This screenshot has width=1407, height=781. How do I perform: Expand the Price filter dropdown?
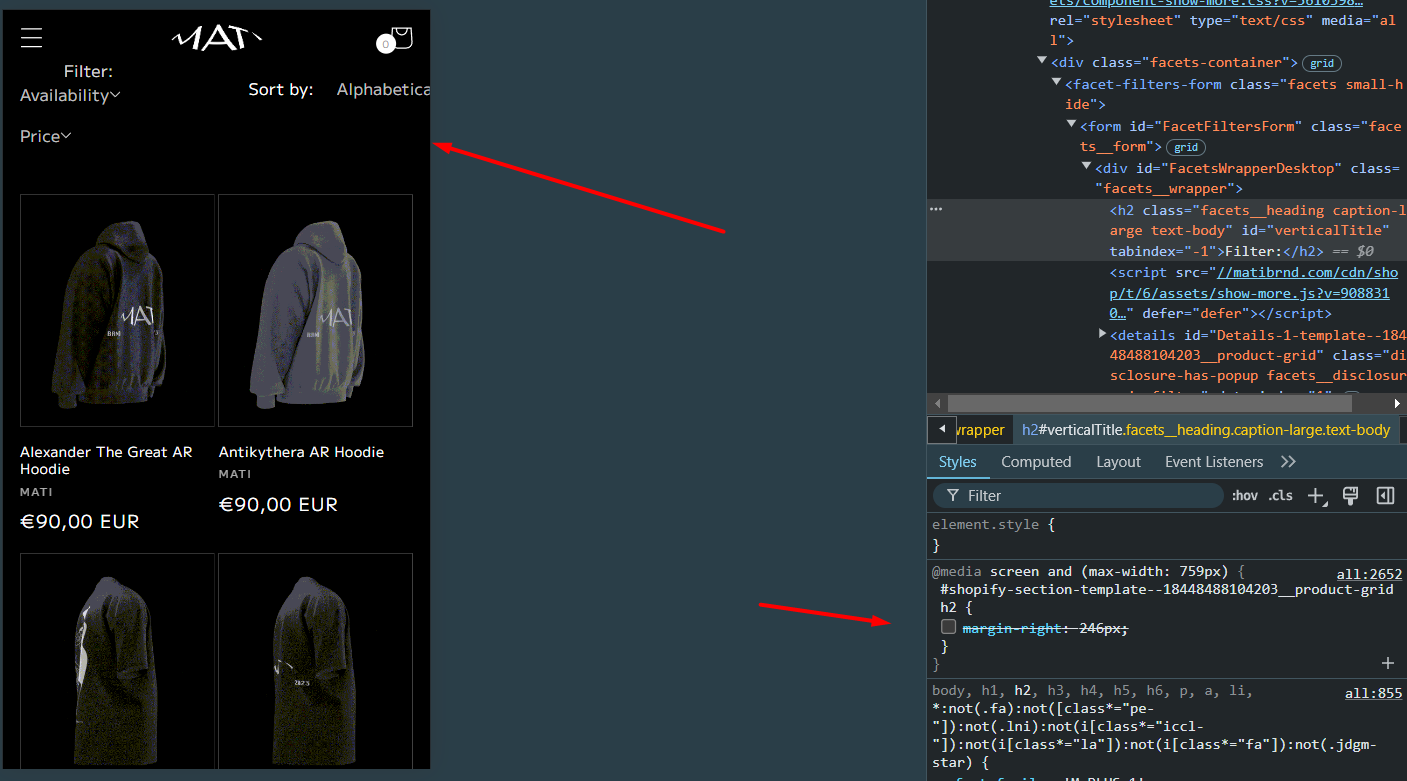point(45,136)
